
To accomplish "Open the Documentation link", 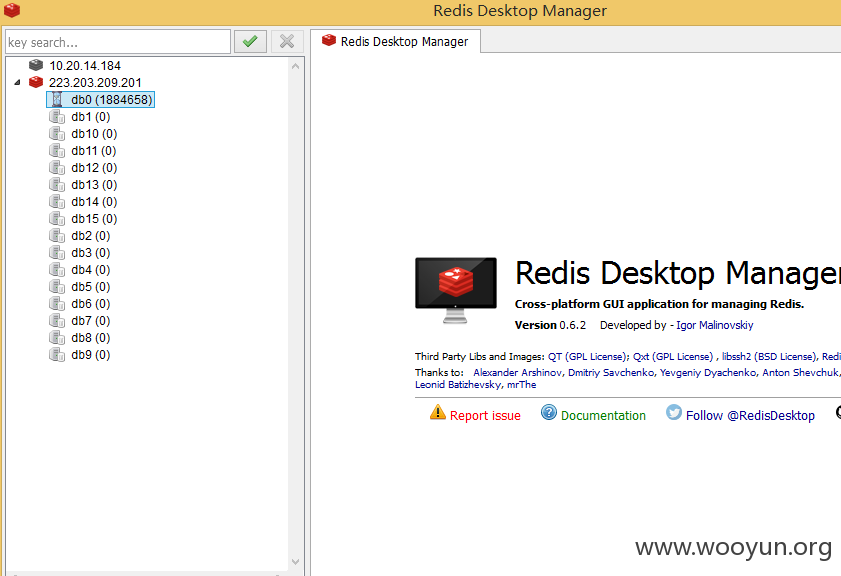I will (x=603, y=416).
